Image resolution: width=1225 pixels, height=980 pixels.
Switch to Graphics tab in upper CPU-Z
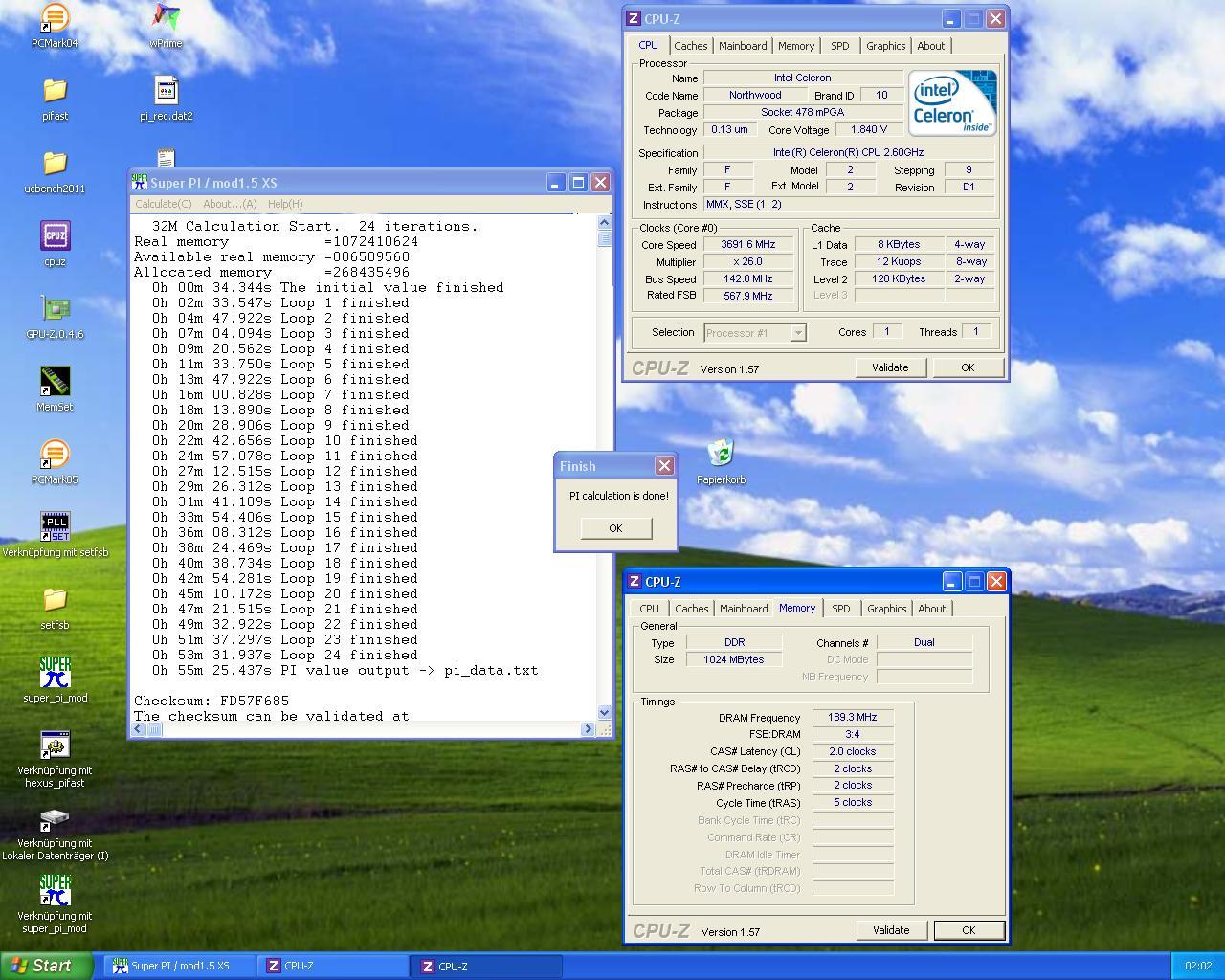click(885, 46)
